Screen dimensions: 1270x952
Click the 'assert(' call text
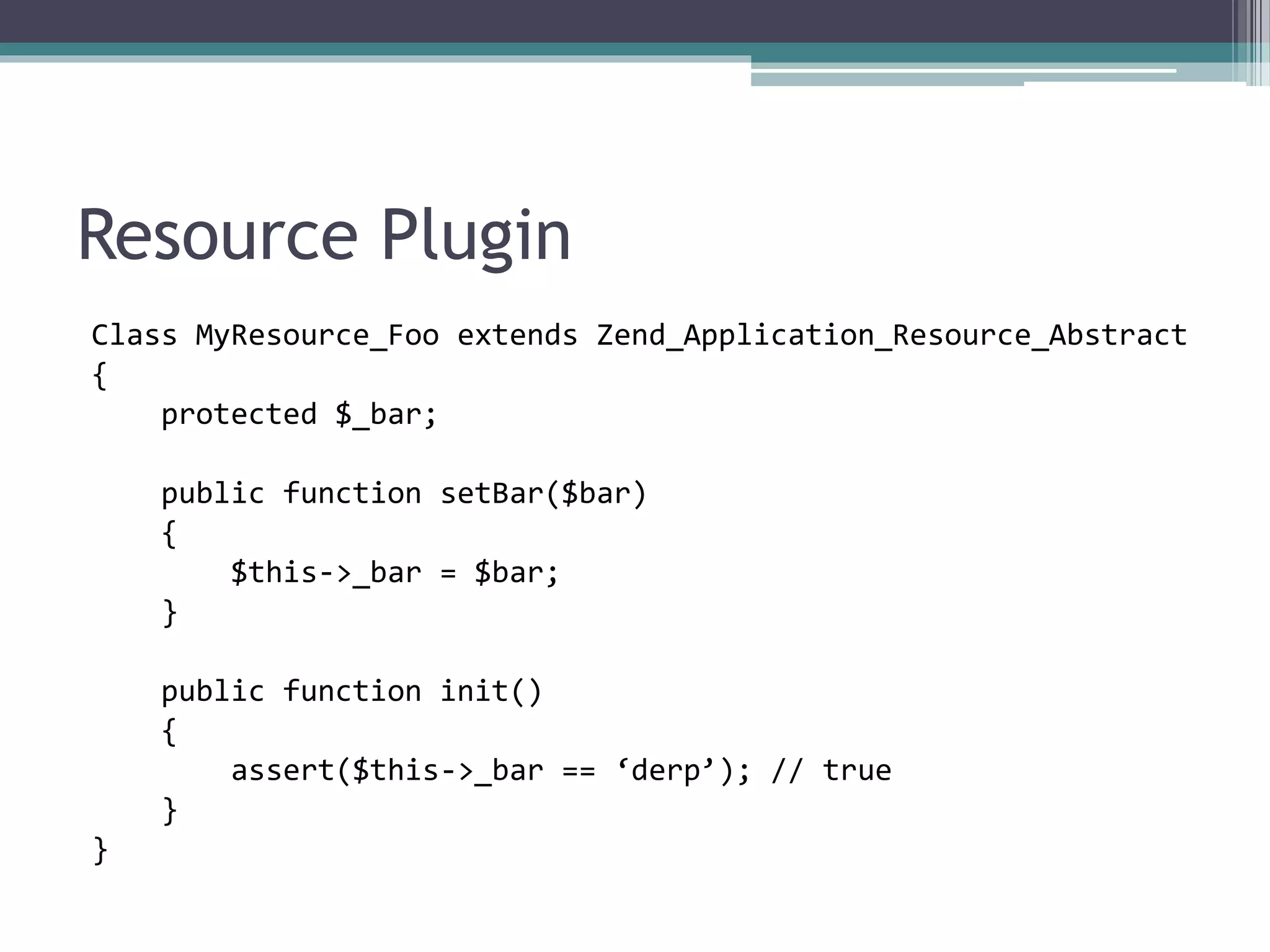pos(291,770)
